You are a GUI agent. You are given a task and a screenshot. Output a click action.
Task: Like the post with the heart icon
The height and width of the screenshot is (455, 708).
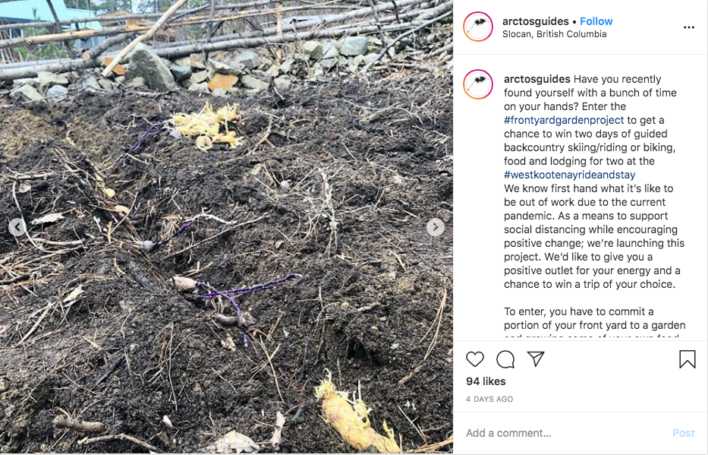tap(475, 359)
